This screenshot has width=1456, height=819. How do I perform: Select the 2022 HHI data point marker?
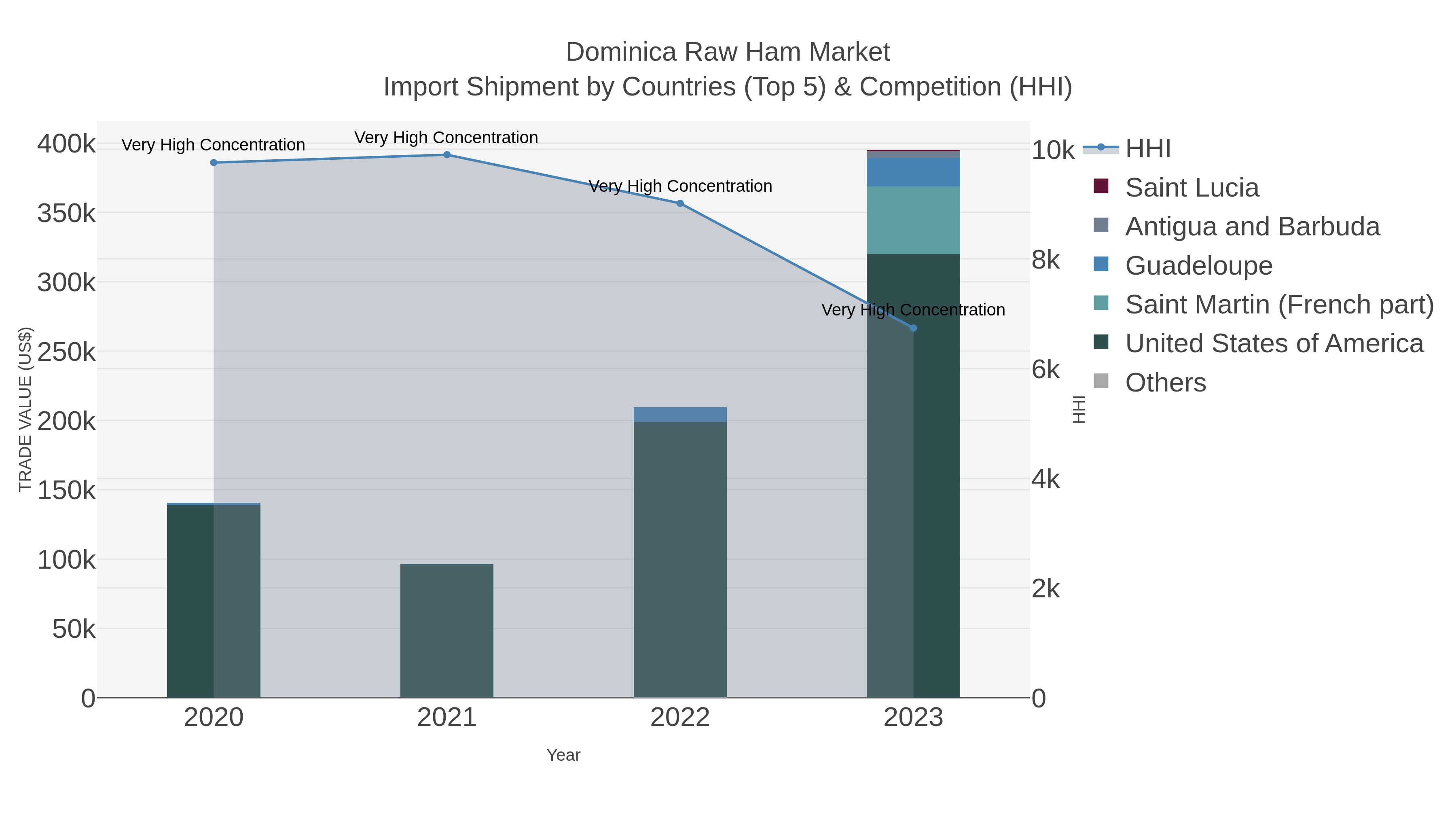coord(680,203)
